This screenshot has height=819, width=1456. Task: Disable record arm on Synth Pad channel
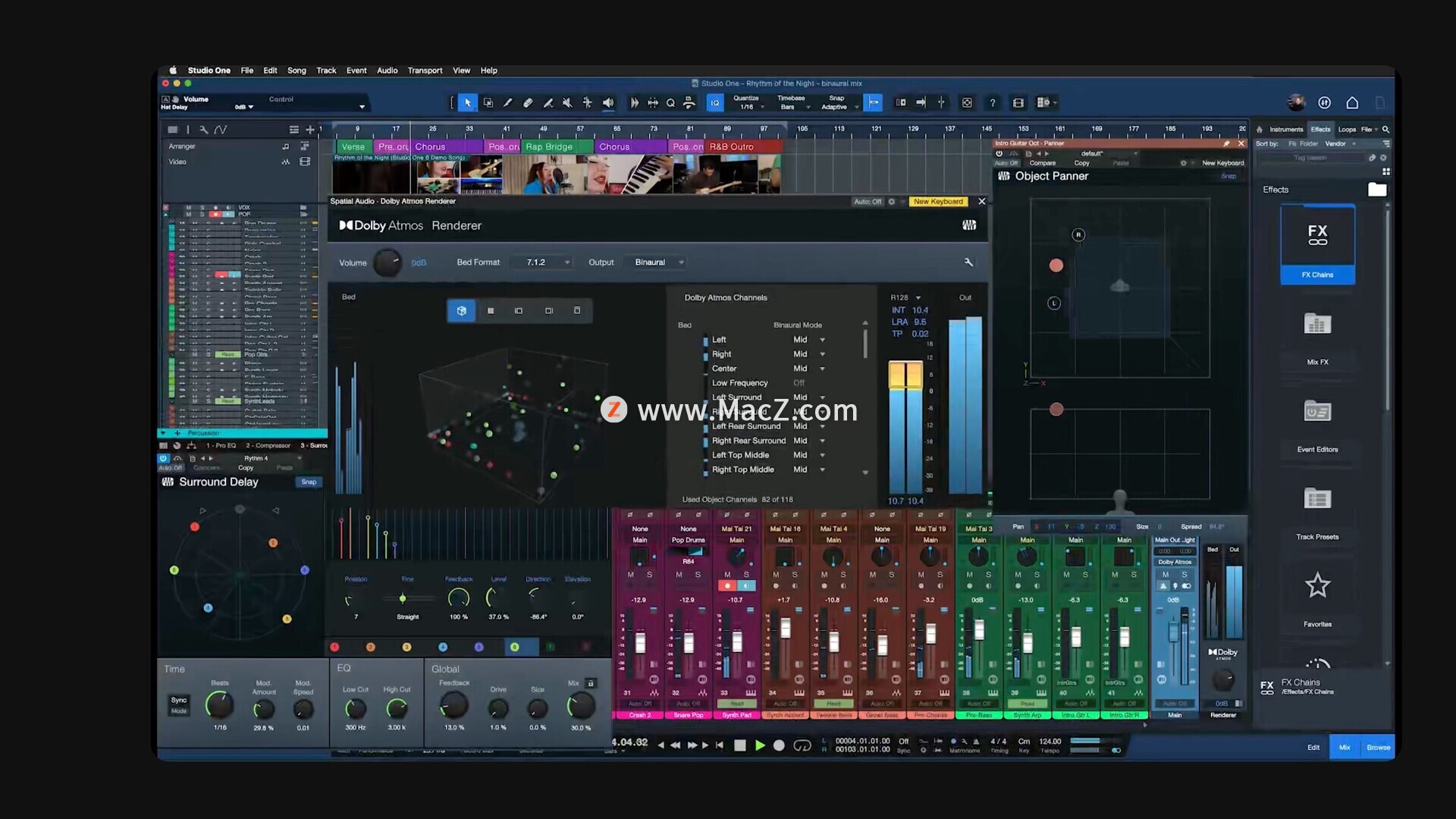pos(727,585)
